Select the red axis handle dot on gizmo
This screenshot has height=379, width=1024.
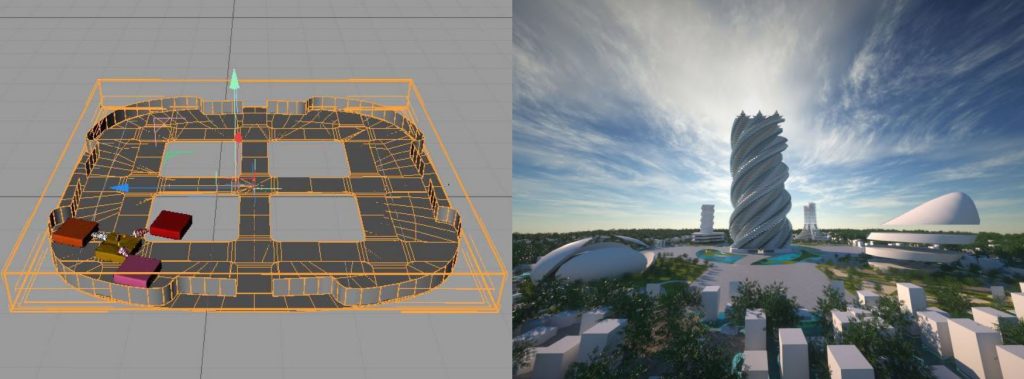(238, 138)
